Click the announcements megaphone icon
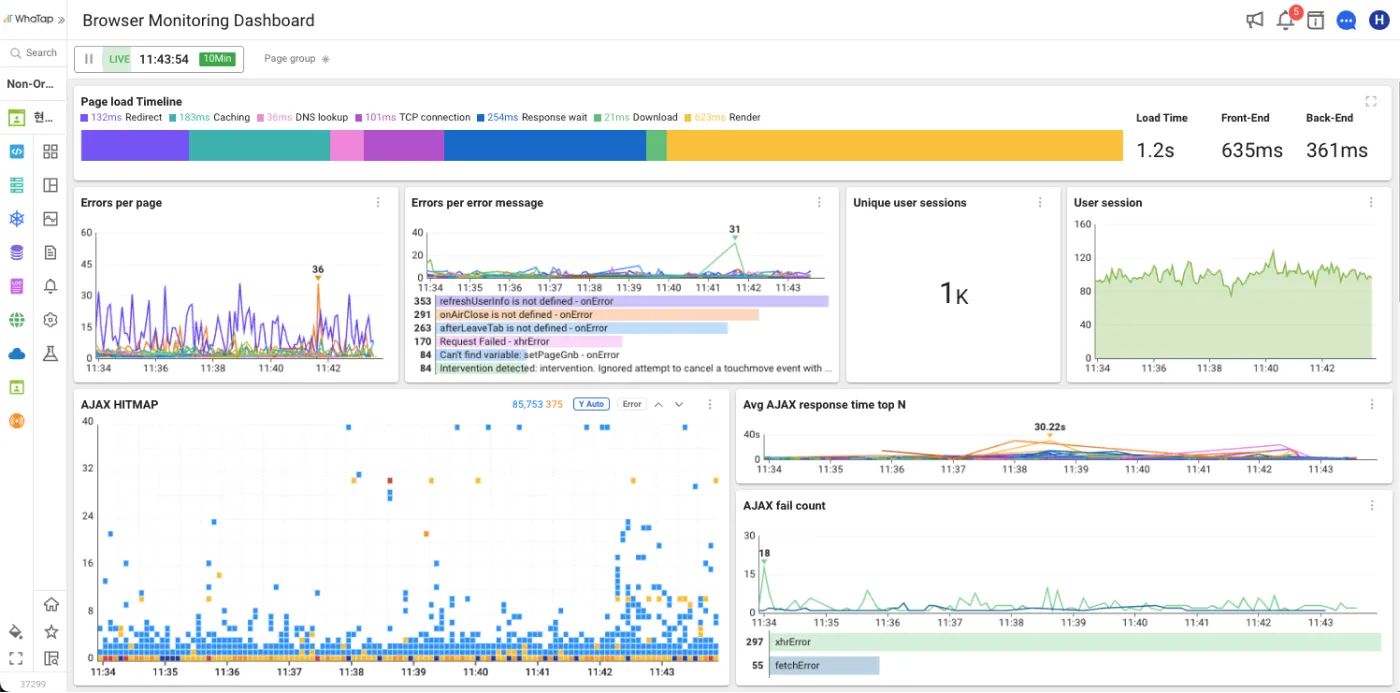 pos(1254,20)
